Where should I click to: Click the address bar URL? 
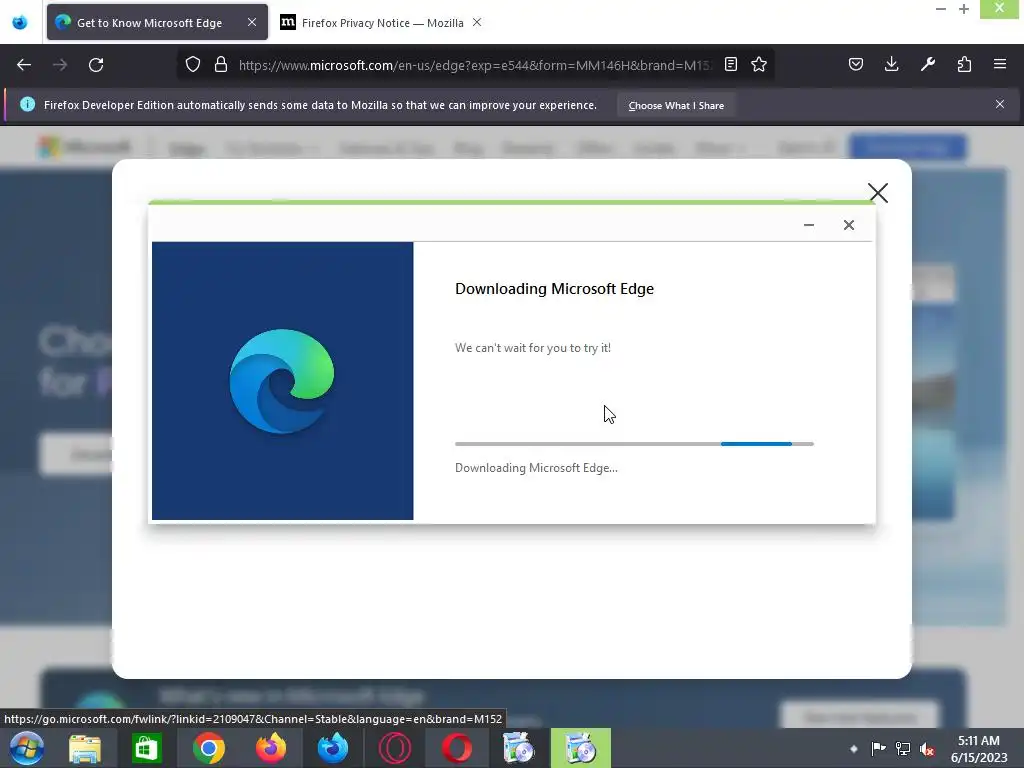pyautogui.click(x=475, y=65)
